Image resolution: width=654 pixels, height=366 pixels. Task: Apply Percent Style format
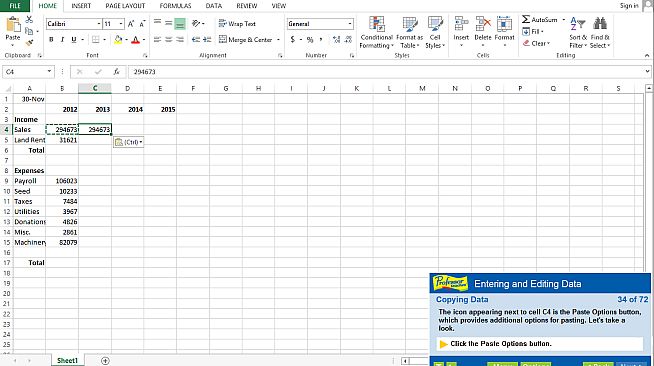pyautogui.click(x=310, y=40)
